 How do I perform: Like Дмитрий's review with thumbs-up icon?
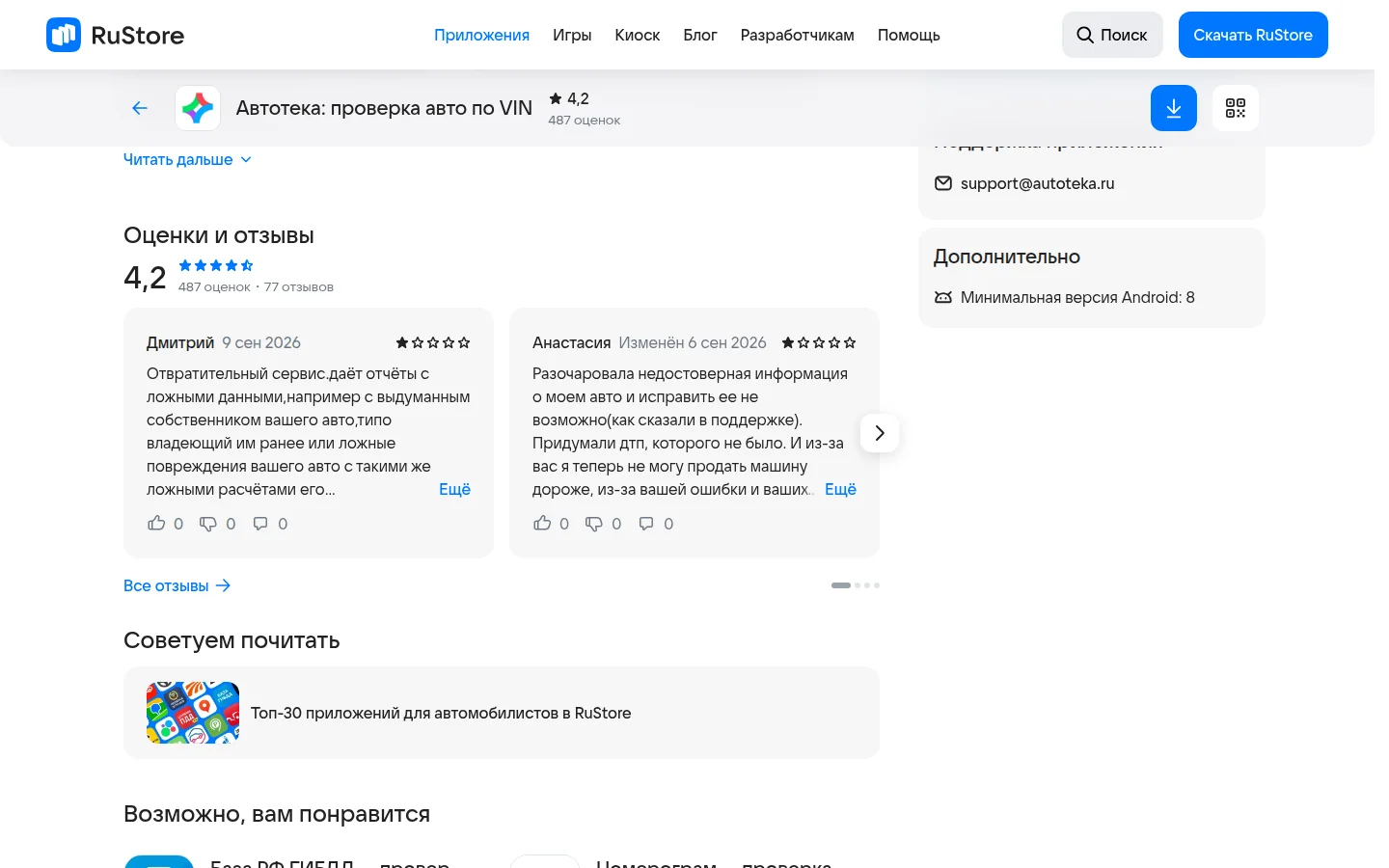pyautogui.click(x=156, y=523)
